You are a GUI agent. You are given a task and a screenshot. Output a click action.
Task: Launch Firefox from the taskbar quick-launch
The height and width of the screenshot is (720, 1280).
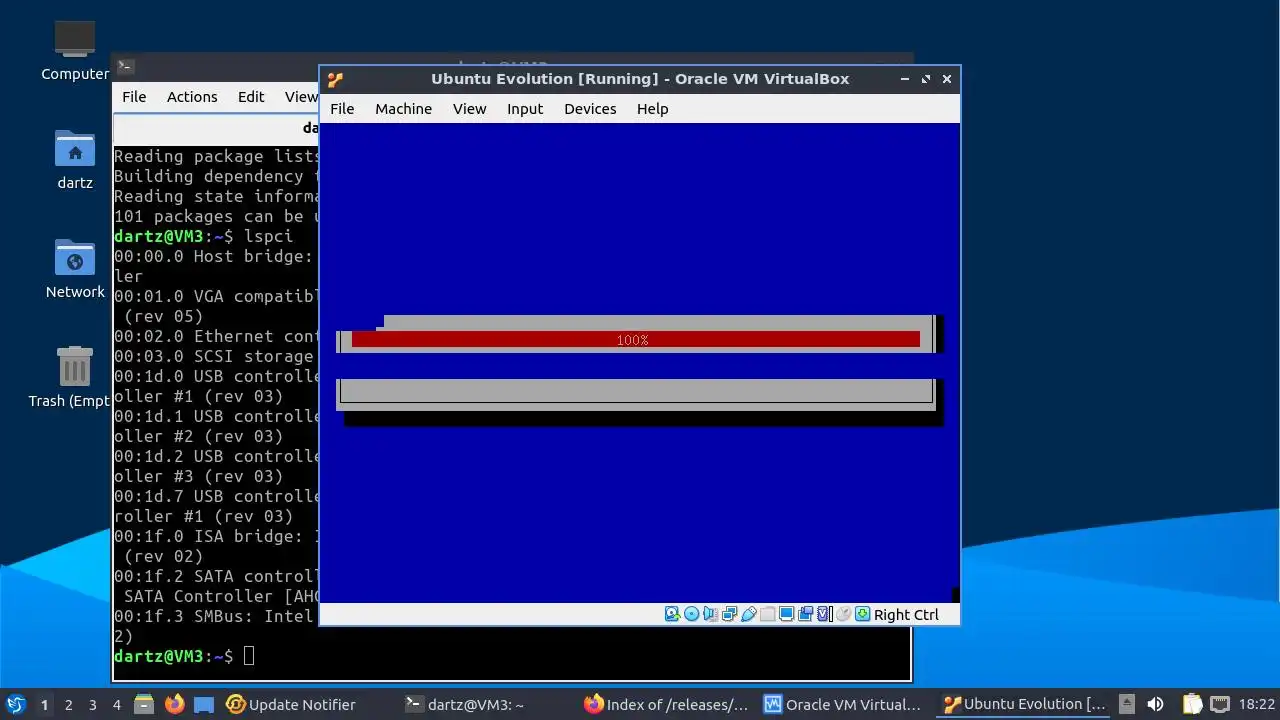point(174,704)
